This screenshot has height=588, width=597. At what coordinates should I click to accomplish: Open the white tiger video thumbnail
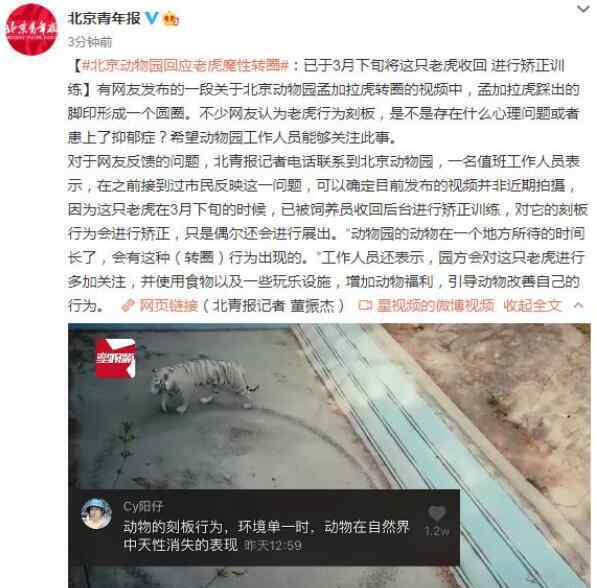(329, 455)
